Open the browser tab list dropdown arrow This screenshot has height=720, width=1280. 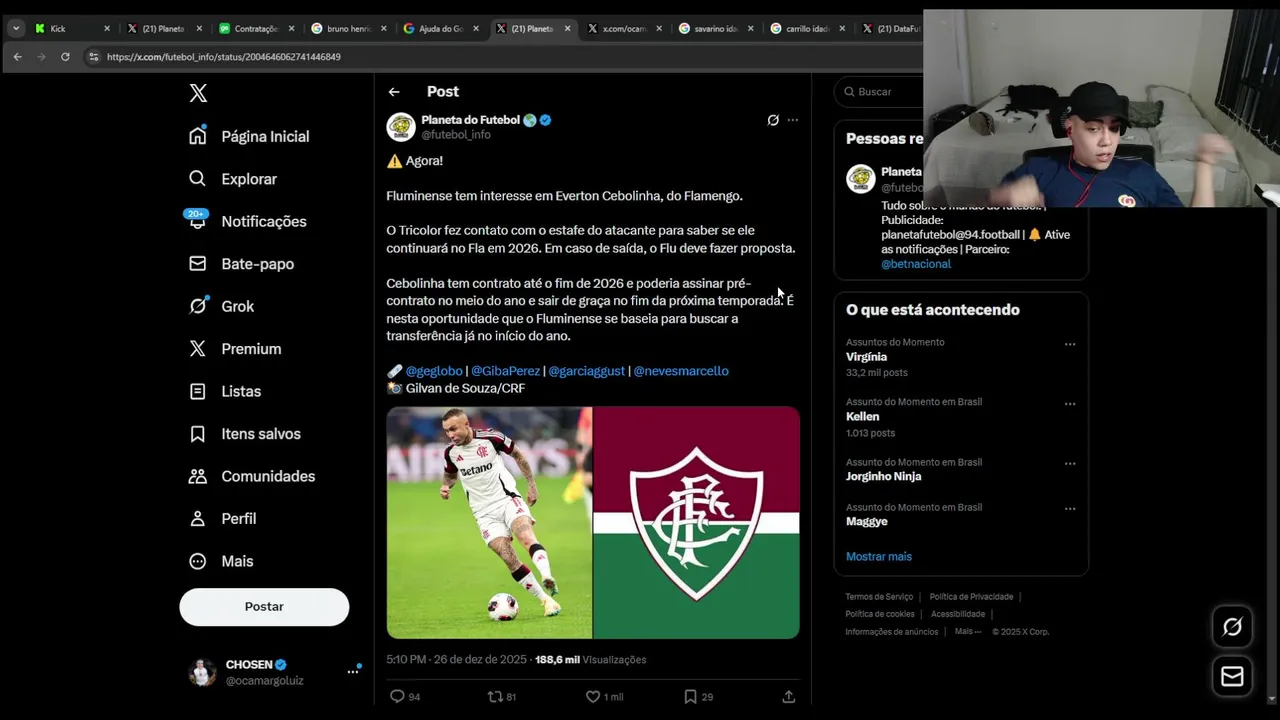click(16, 28)
